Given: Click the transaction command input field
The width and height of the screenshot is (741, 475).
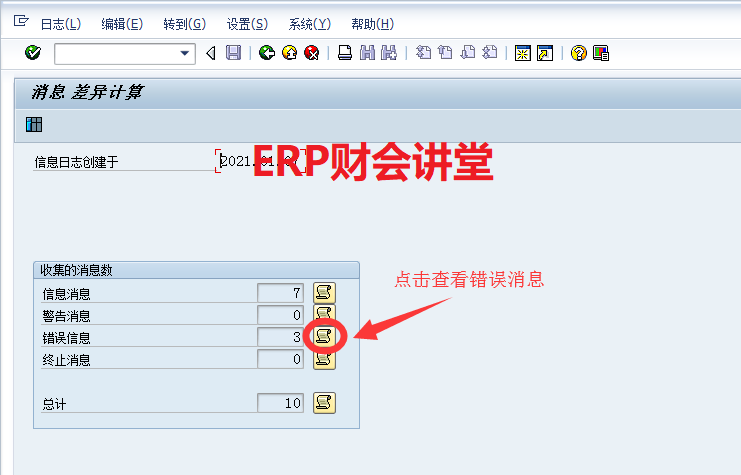Looking at the screenshot, I should pyautogui.click(x=116, y=53).
